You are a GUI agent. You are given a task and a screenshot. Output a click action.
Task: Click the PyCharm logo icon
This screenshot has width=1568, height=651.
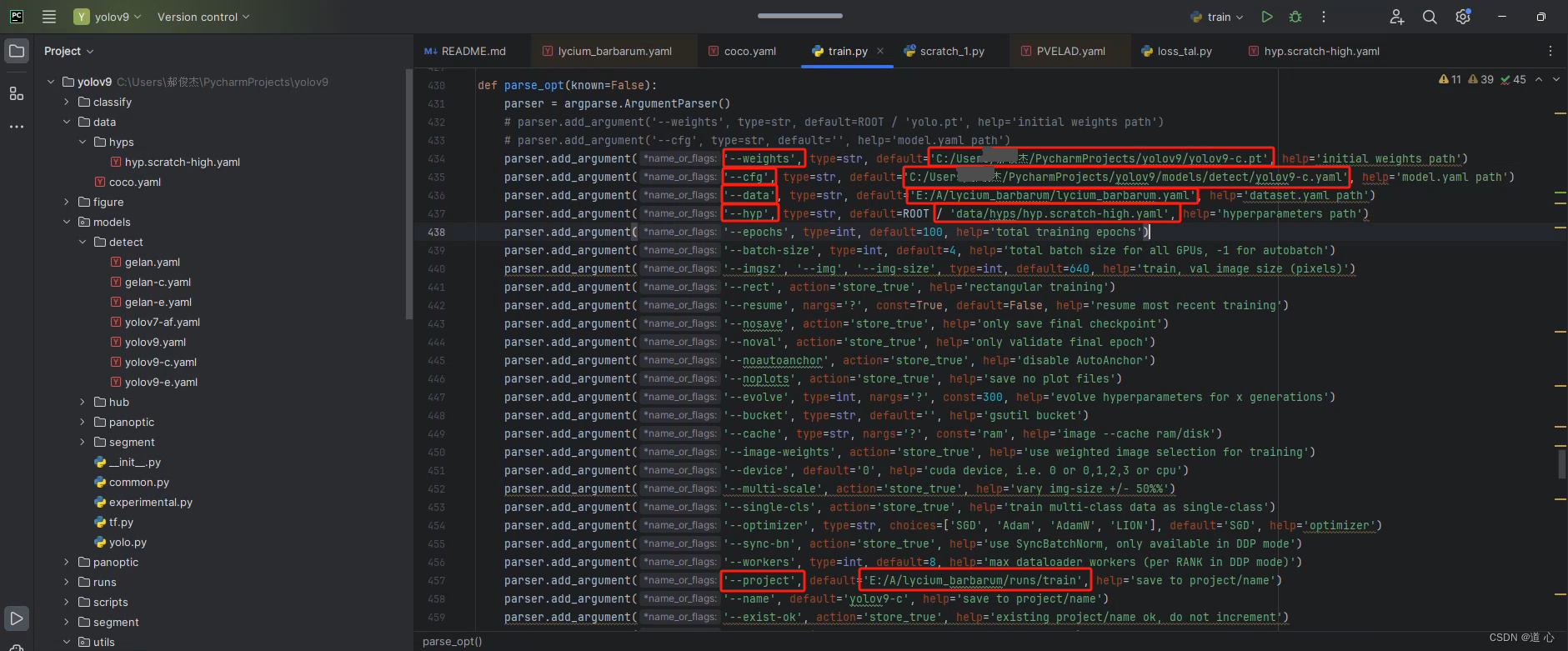[17, 17]
